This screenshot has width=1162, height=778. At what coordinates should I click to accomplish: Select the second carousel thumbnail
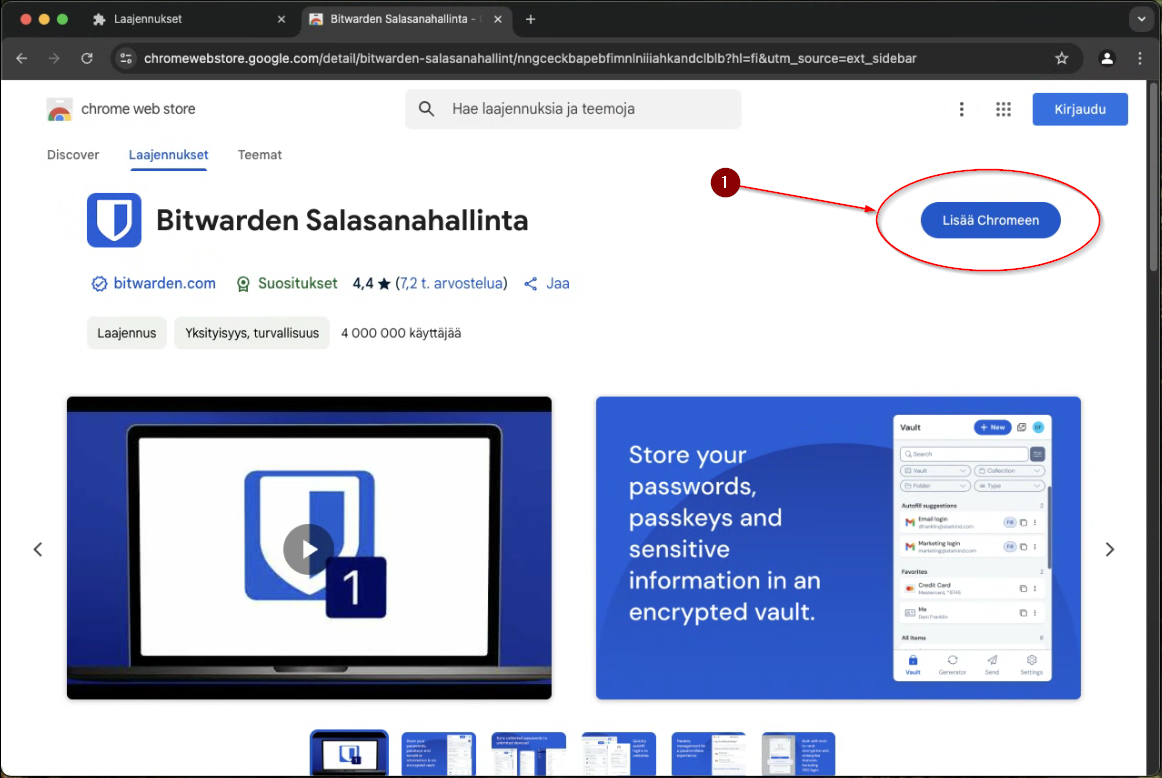(x=439, y=754)
